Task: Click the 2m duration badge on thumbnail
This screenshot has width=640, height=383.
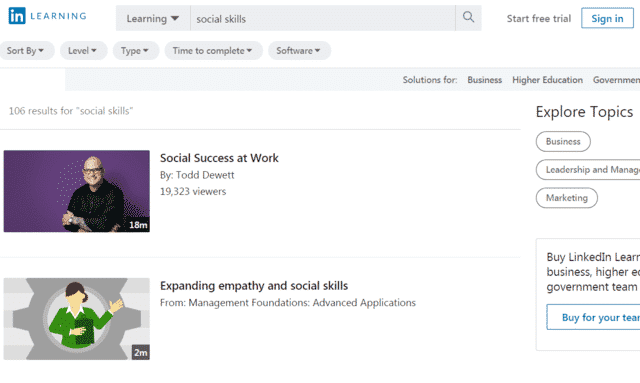Action: (141, 353)
